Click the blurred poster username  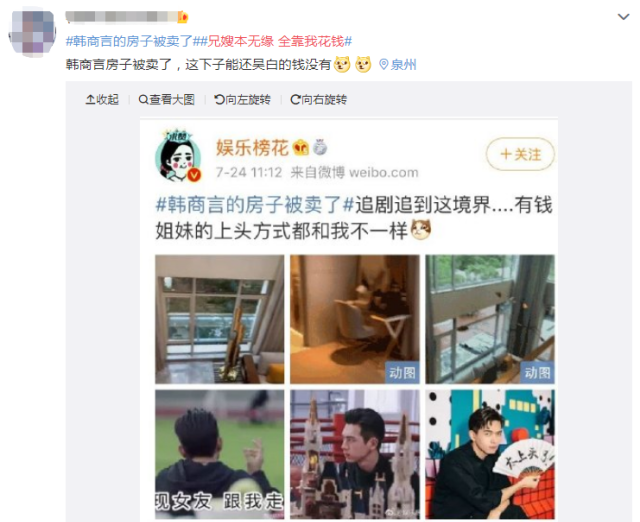click(x=122, y=17)
